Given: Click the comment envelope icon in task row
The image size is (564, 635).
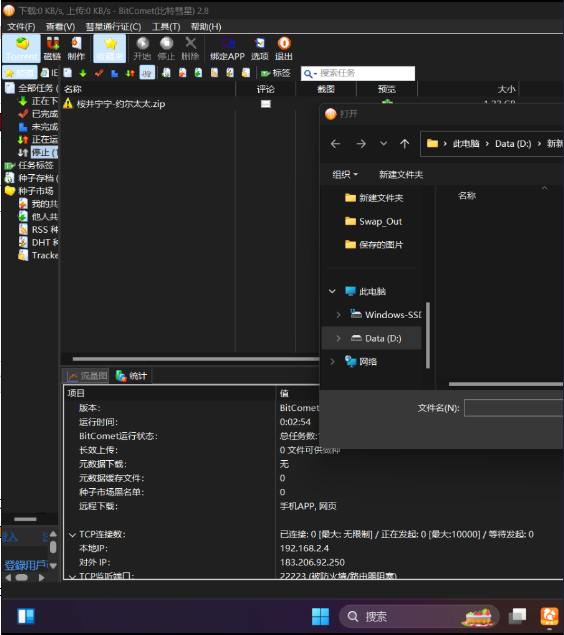Looking at the screenshot, I should [x=266, y=104].
